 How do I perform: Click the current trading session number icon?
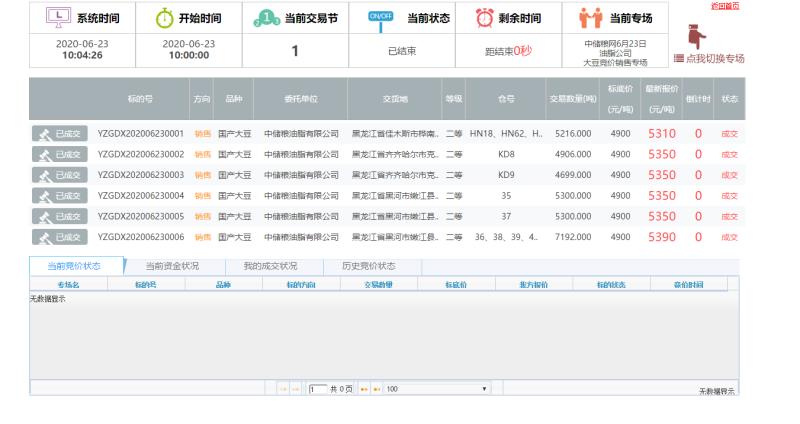[x=266, y=19]
